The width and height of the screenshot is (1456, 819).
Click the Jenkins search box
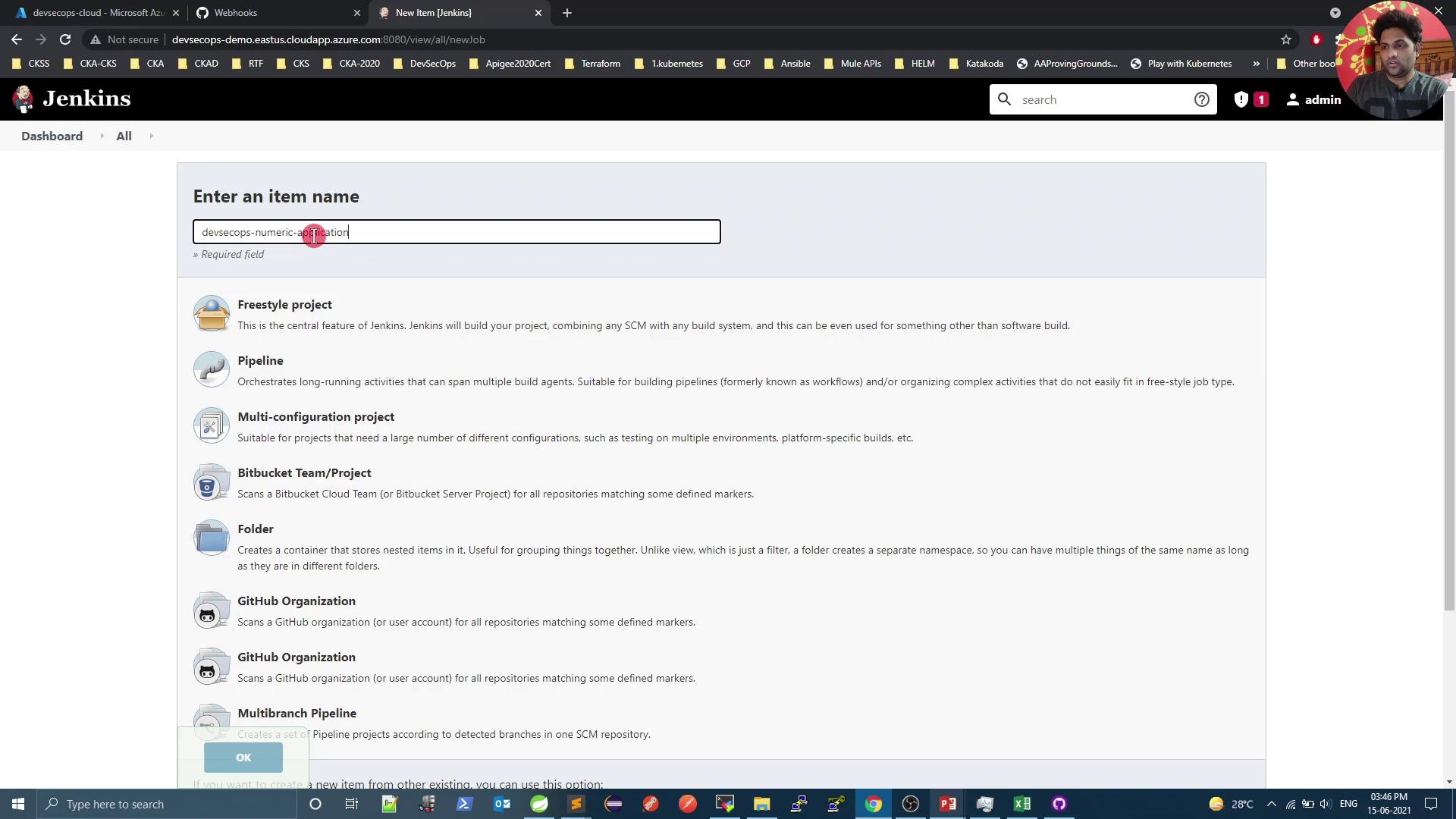(1100, 99)
